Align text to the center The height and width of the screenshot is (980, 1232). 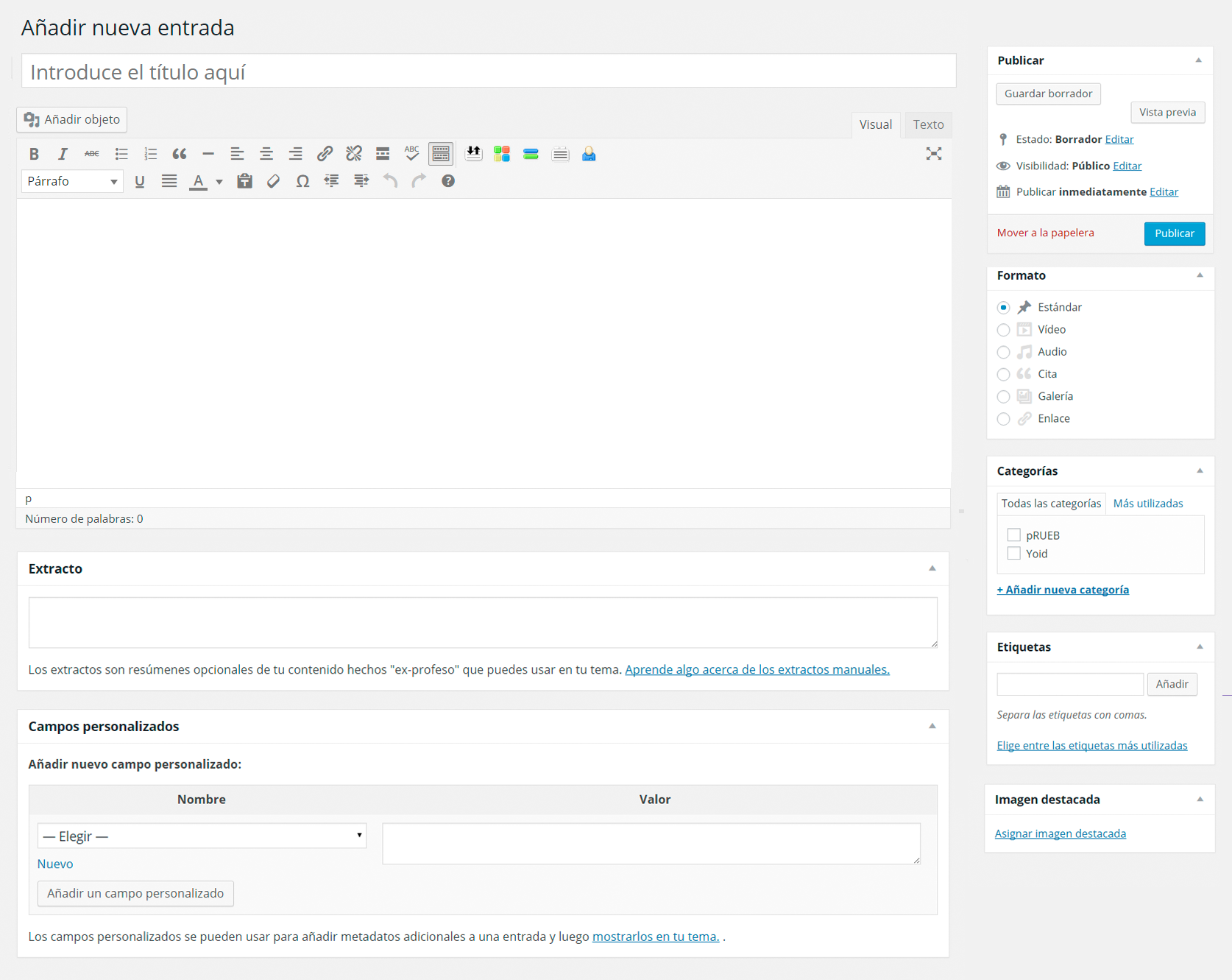(x=266, y=153)
